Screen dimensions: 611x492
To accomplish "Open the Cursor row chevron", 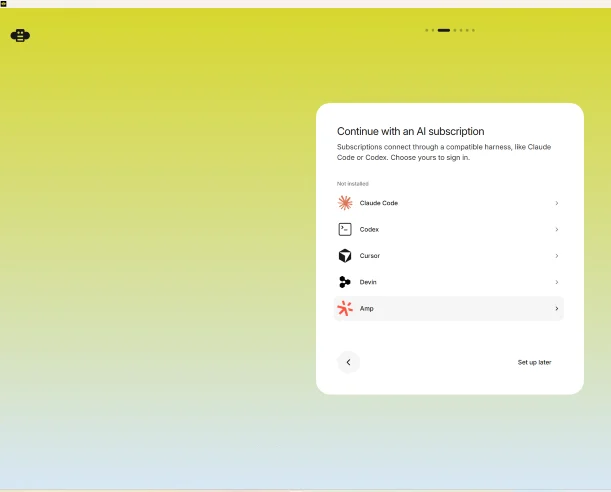I will pos(557,256).
